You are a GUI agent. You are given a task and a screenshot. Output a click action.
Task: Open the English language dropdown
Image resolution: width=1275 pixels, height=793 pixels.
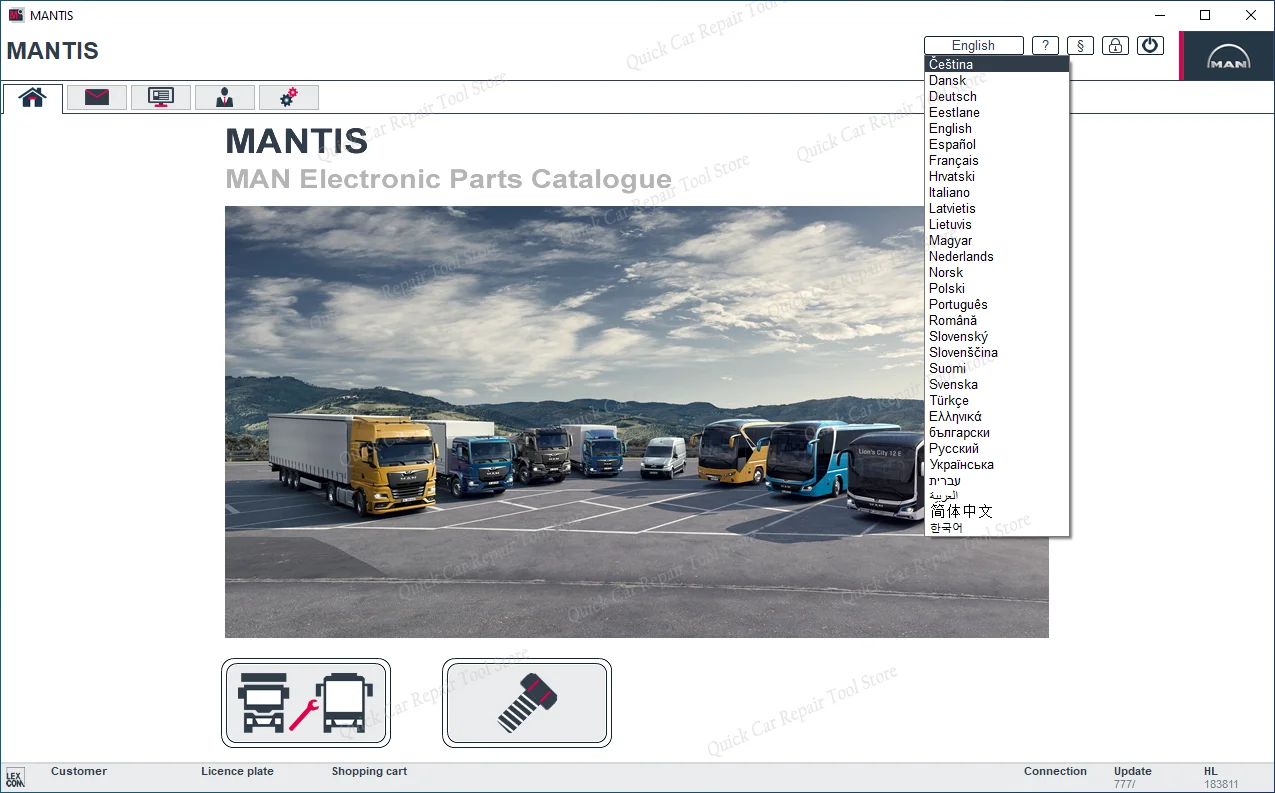click(974, 45)
